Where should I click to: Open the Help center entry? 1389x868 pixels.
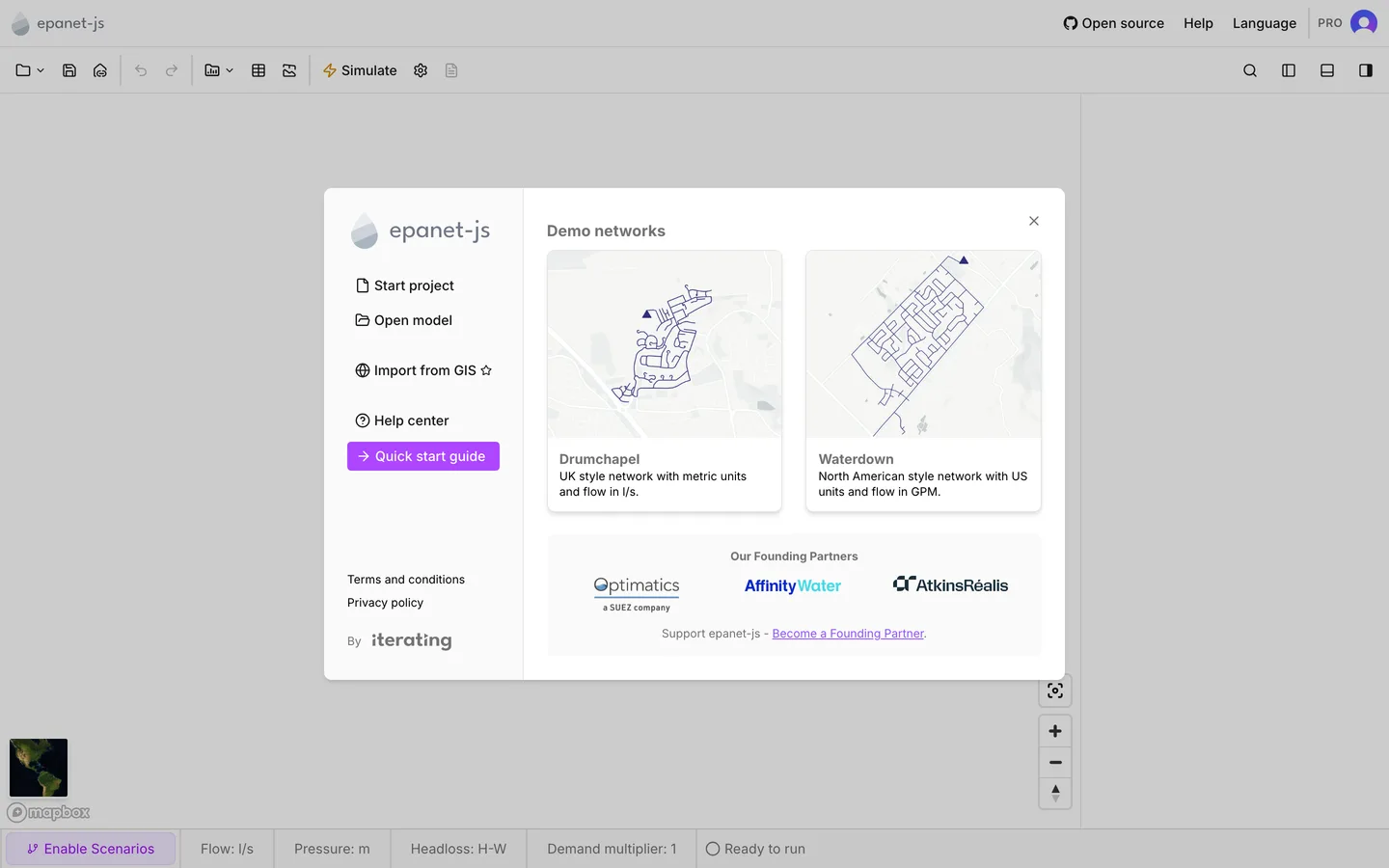(x=402, y=420)
